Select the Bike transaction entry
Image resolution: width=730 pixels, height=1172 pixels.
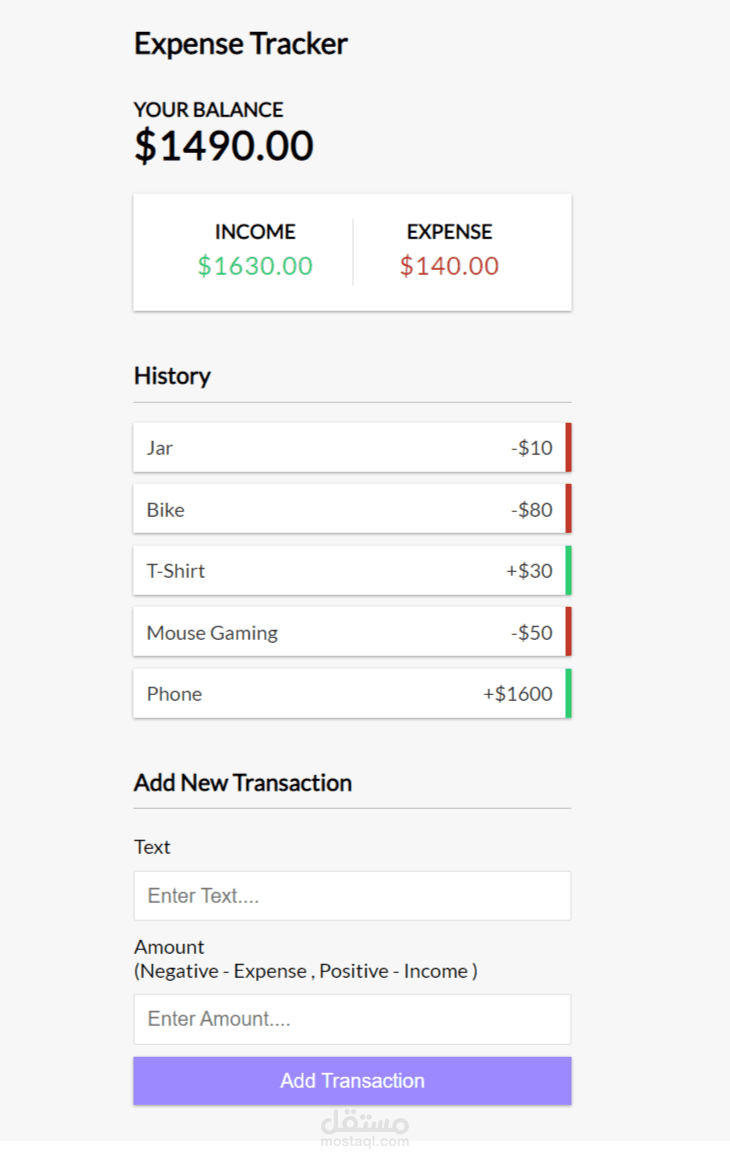click(x=350, y=509)
